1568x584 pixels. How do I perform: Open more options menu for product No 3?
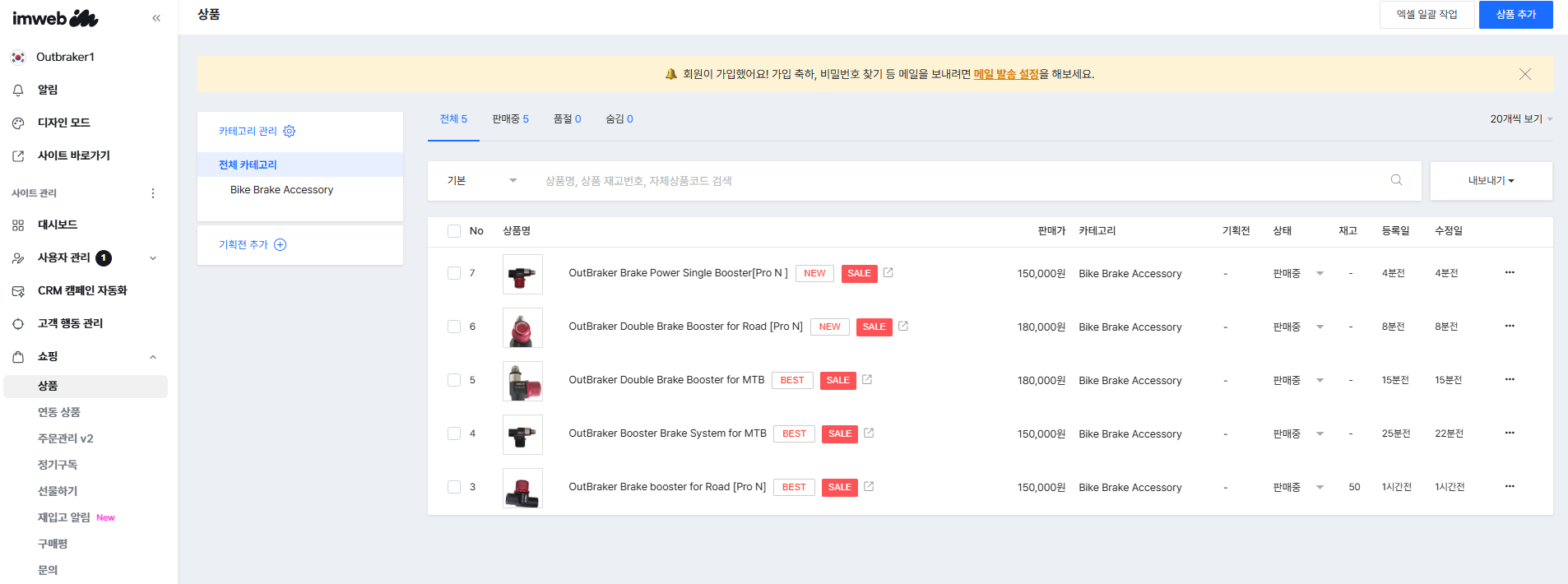coord(1510,486)
